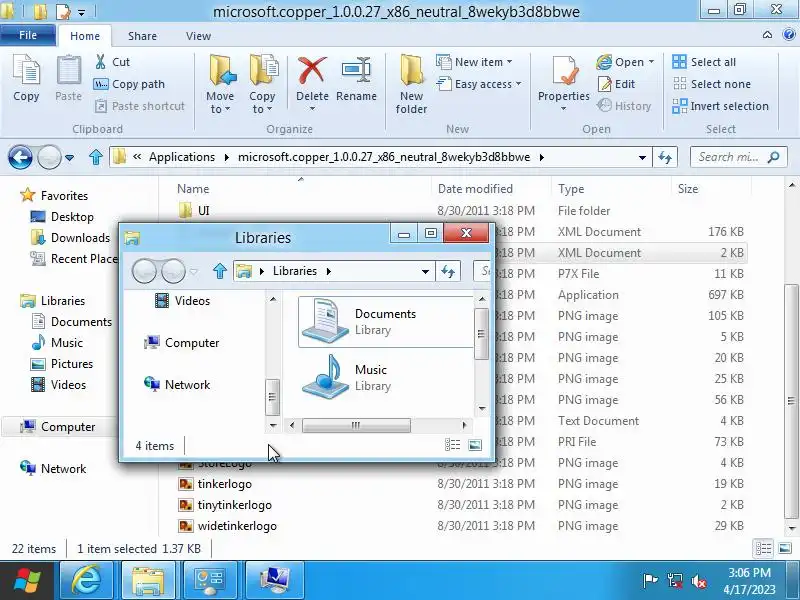Open Internet Explorer from the taskbar
Screen dimensions: 800x600
click(x=86, y=581)
